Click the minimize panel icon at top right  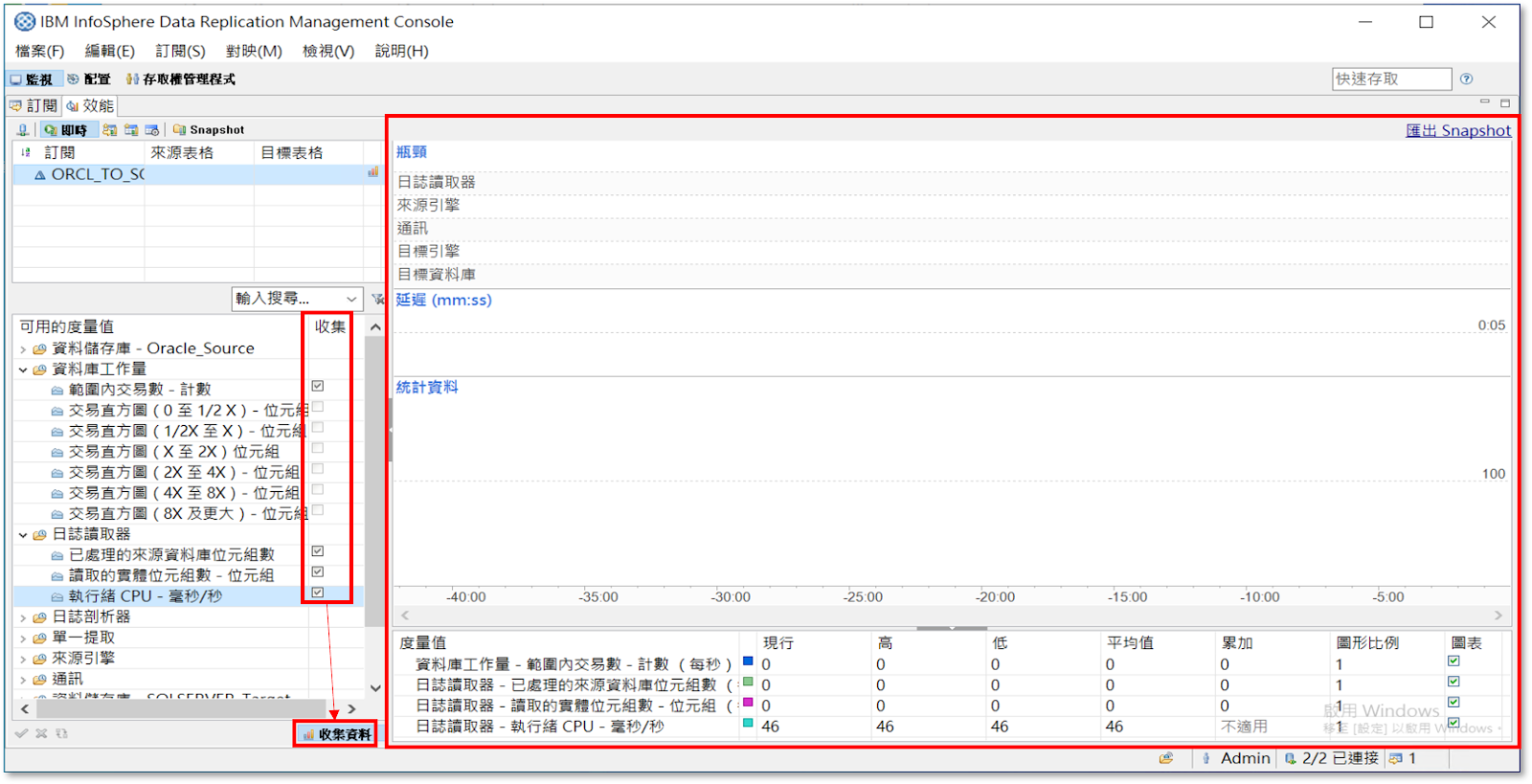[1485, 101]
